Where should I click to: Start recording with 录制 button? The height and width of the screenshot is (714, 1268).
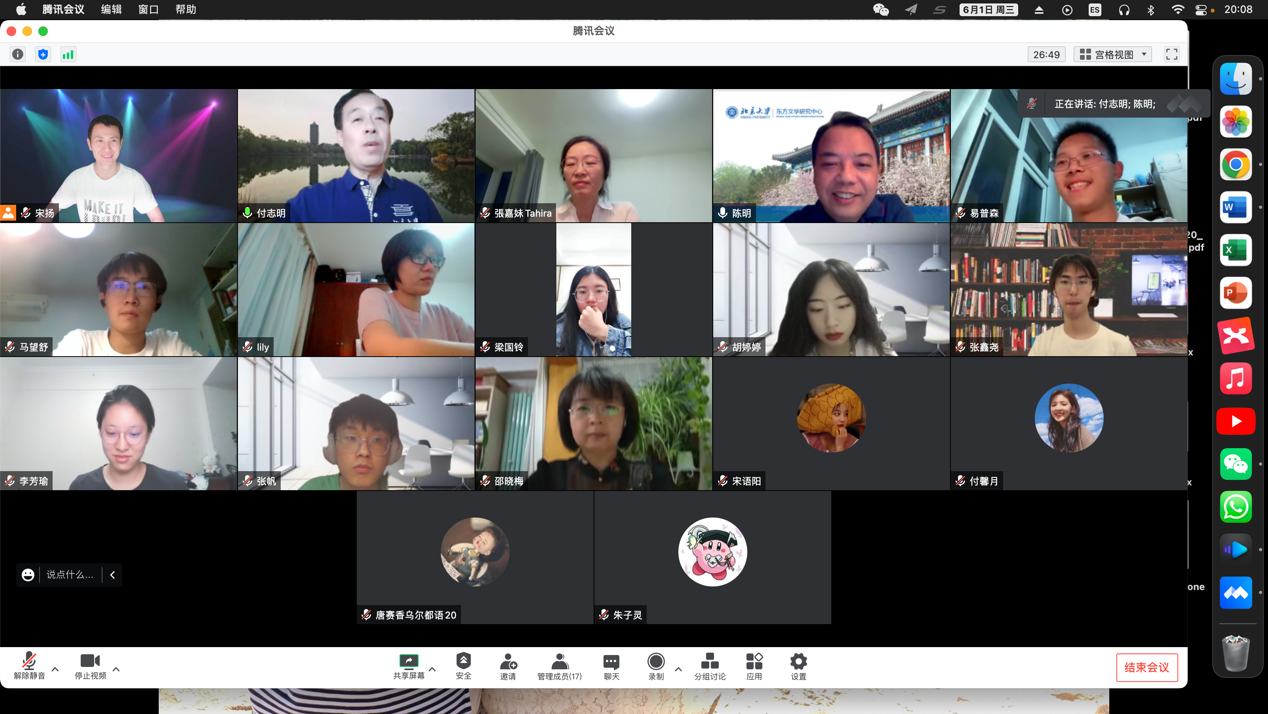tap(656, 666)
